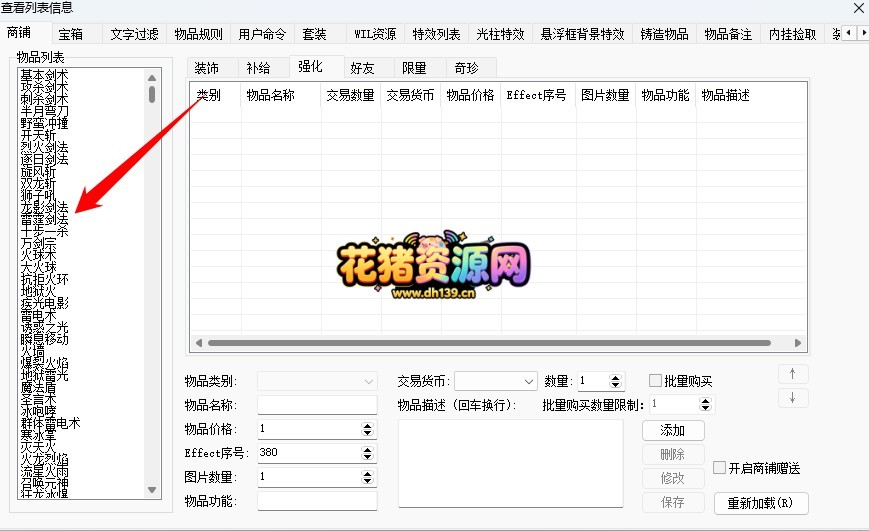Click the item list vertical scrollbar thumb
Viewport: 869px width, 531px height.
tap(152, 94)
